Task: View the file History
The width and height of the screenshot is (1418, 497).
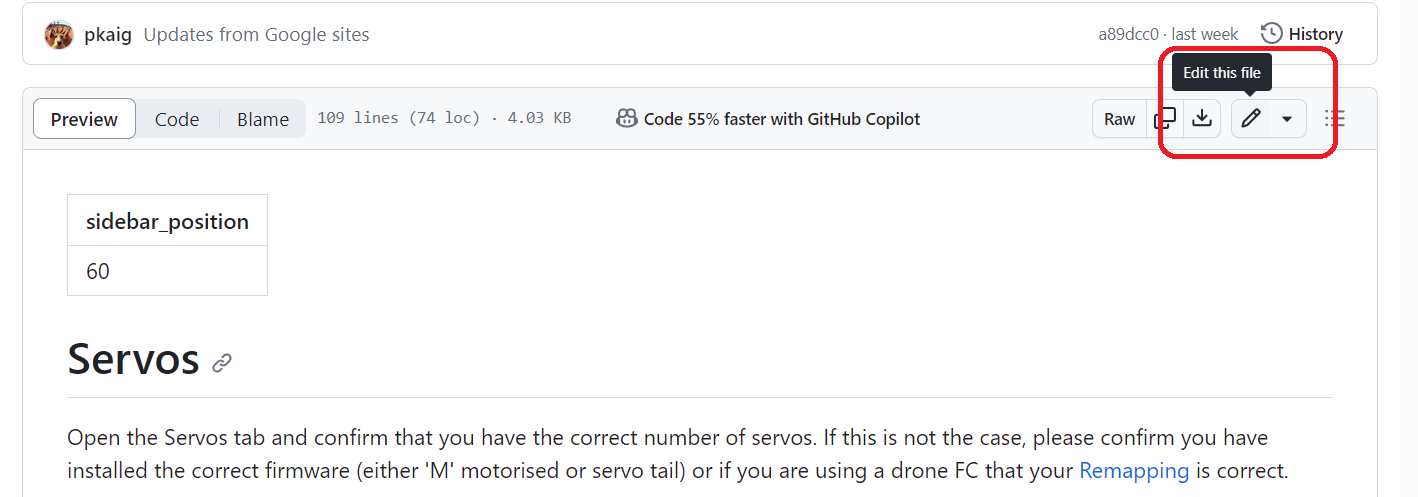Action: [1302, 34]
